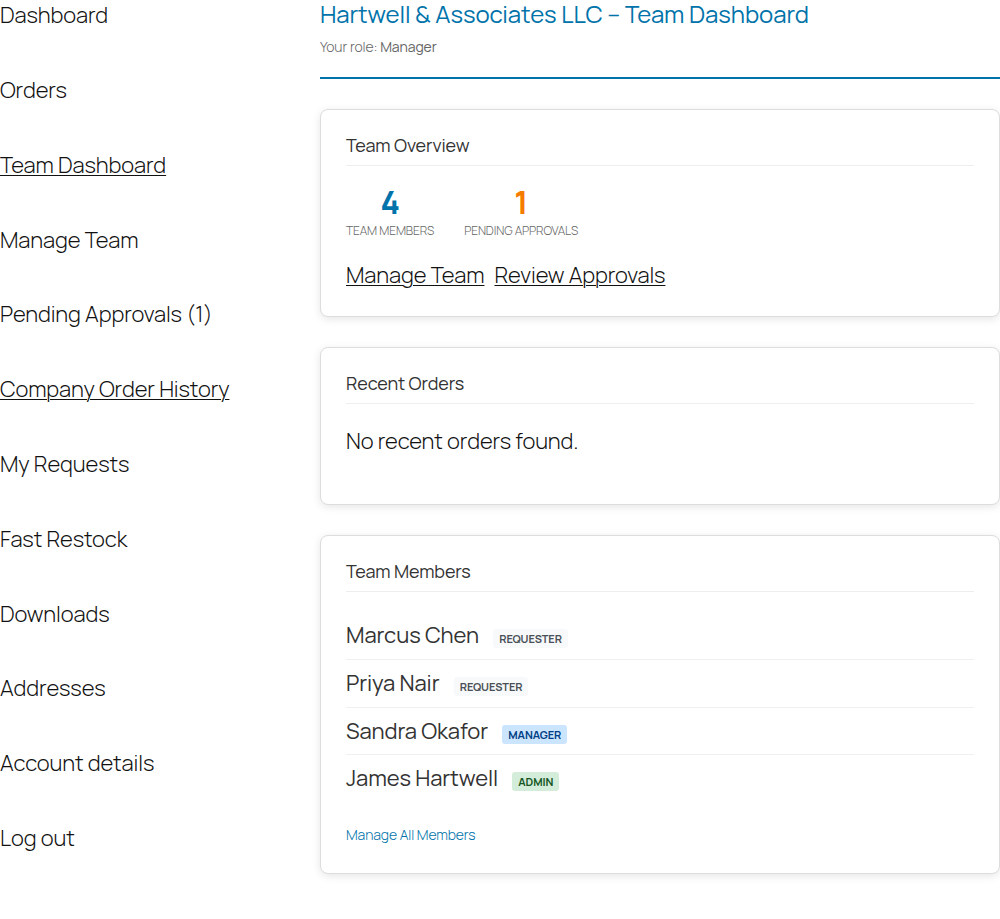Go to My Requests
1000x919 pixels.
[64, 464]
